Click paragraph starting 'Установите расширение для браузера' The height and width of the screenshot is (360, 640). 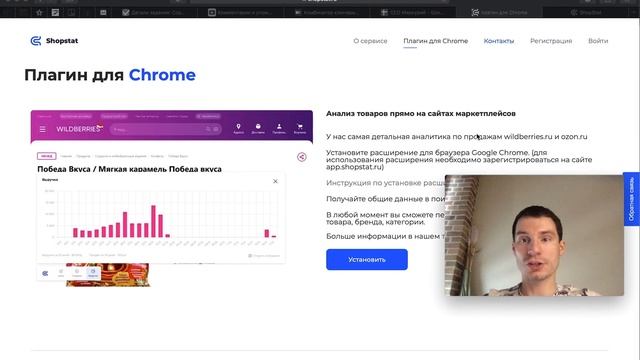coord(459,160)
